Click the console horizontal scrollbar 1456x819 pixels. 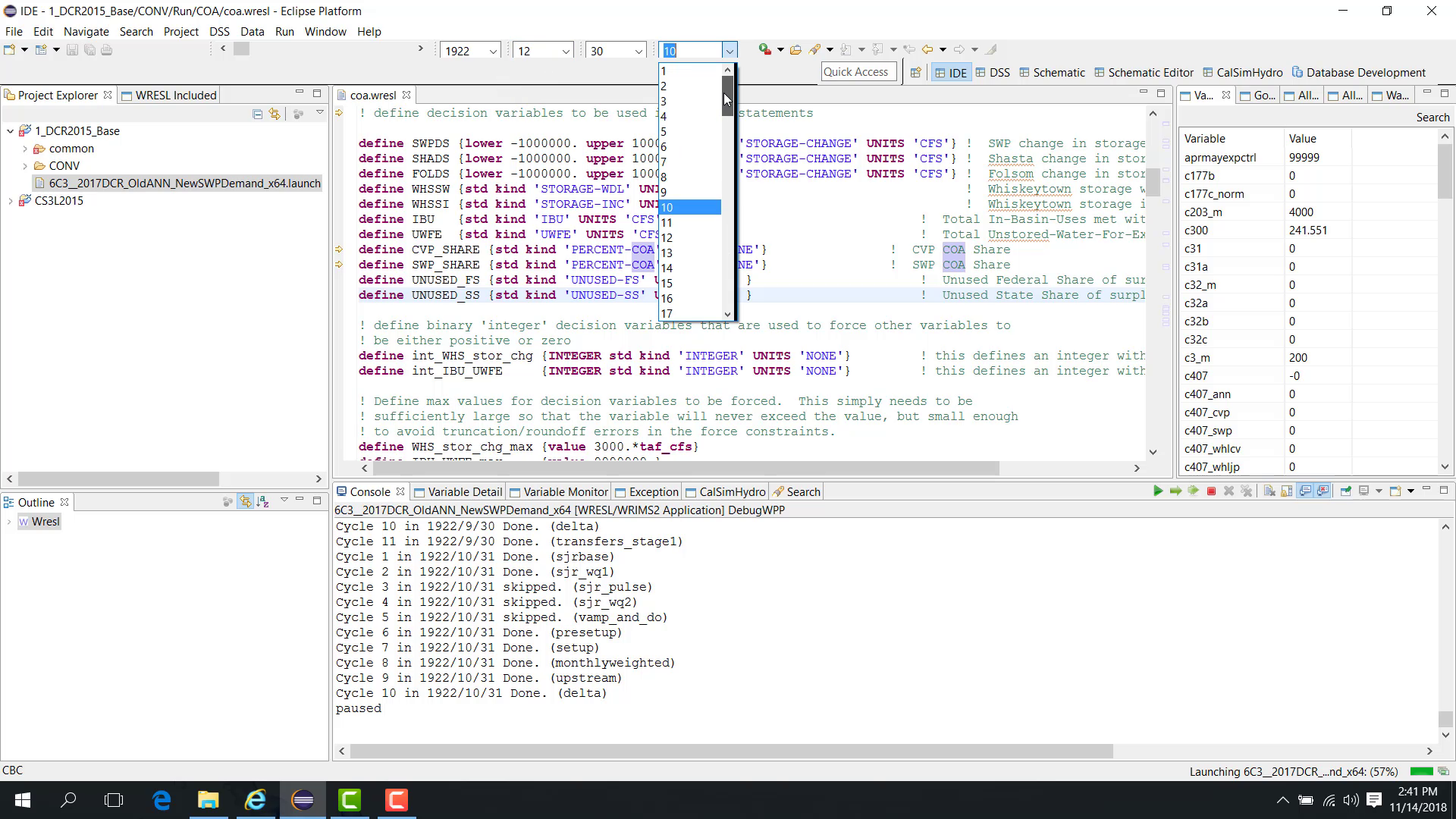click(x=731, y=751)
